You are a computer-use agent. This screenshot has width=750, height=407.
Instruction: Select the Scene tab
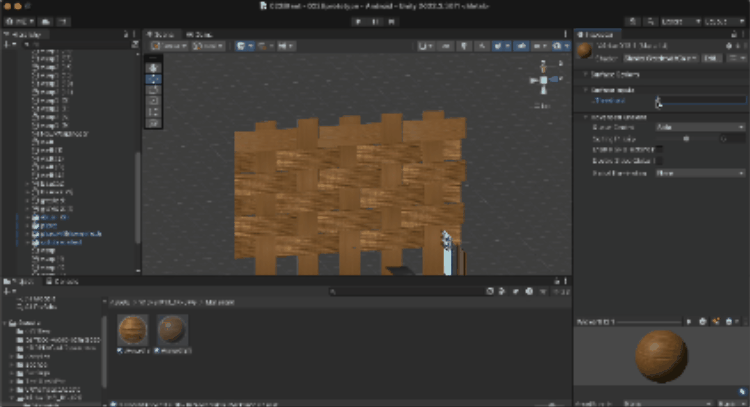tap(161, 34)
